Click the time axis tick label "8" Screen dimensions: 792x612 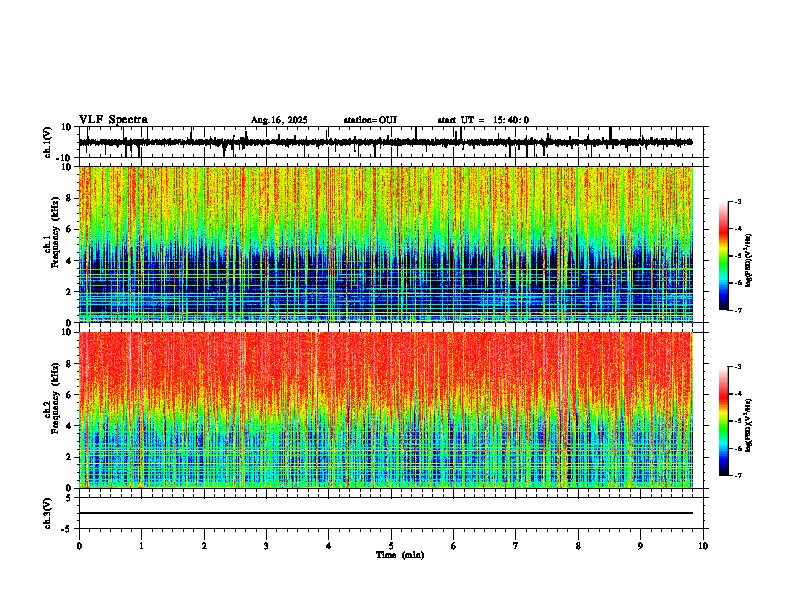click(x=578, y=546)
